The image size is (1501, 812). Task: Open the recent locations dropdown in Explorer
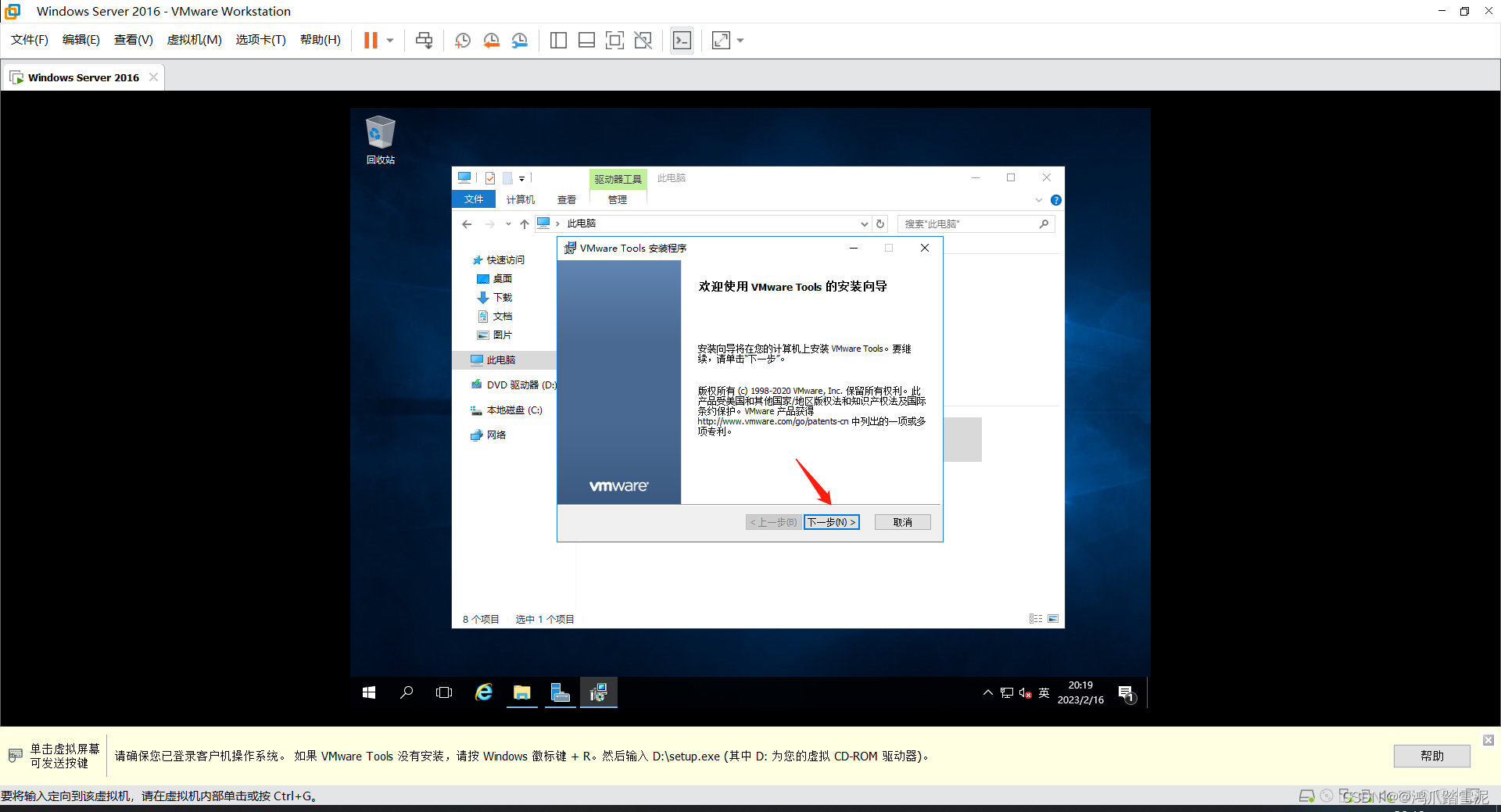[x=508, y=224]
